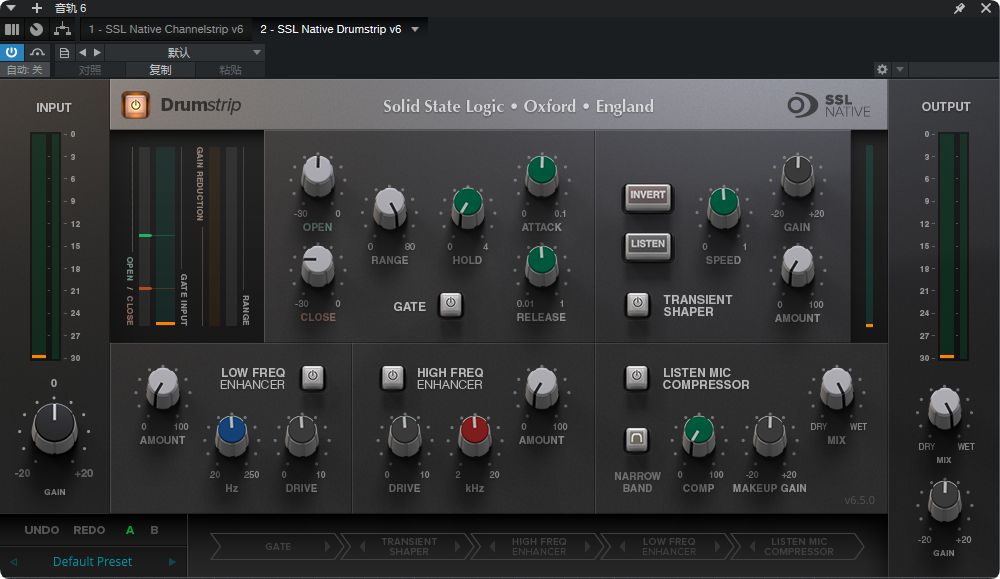
Task: Click the OUTPUT DRY/WET MIX knob
Action: pyautogui.click(x=945, y=407)
